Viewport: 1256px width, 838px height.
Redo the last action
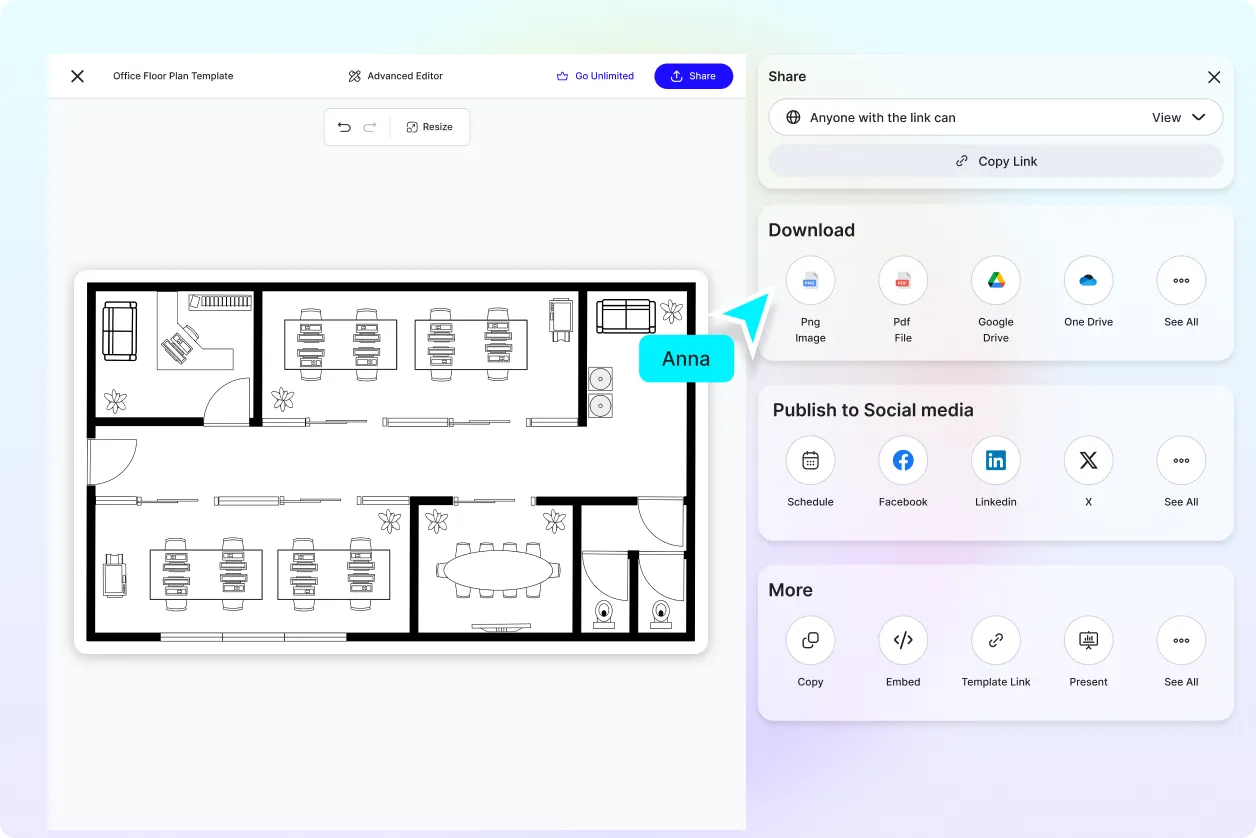pos(370,127)
